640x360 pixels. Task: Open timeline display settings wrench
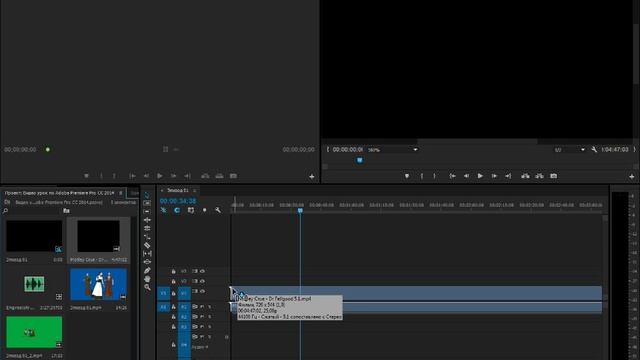pos(218,210)
